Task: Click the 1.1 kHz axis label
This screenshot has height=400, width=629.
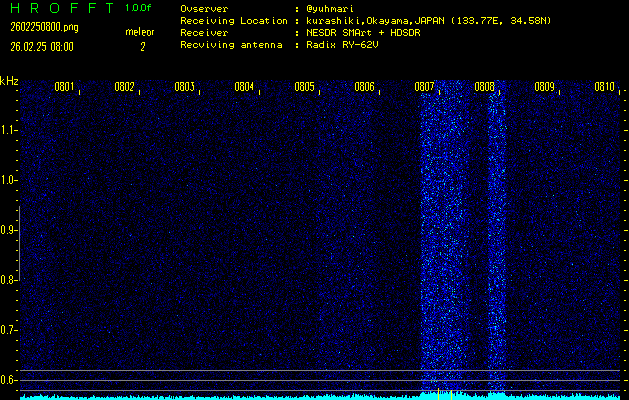Action: pyautogui.click(x=8, y=130)
